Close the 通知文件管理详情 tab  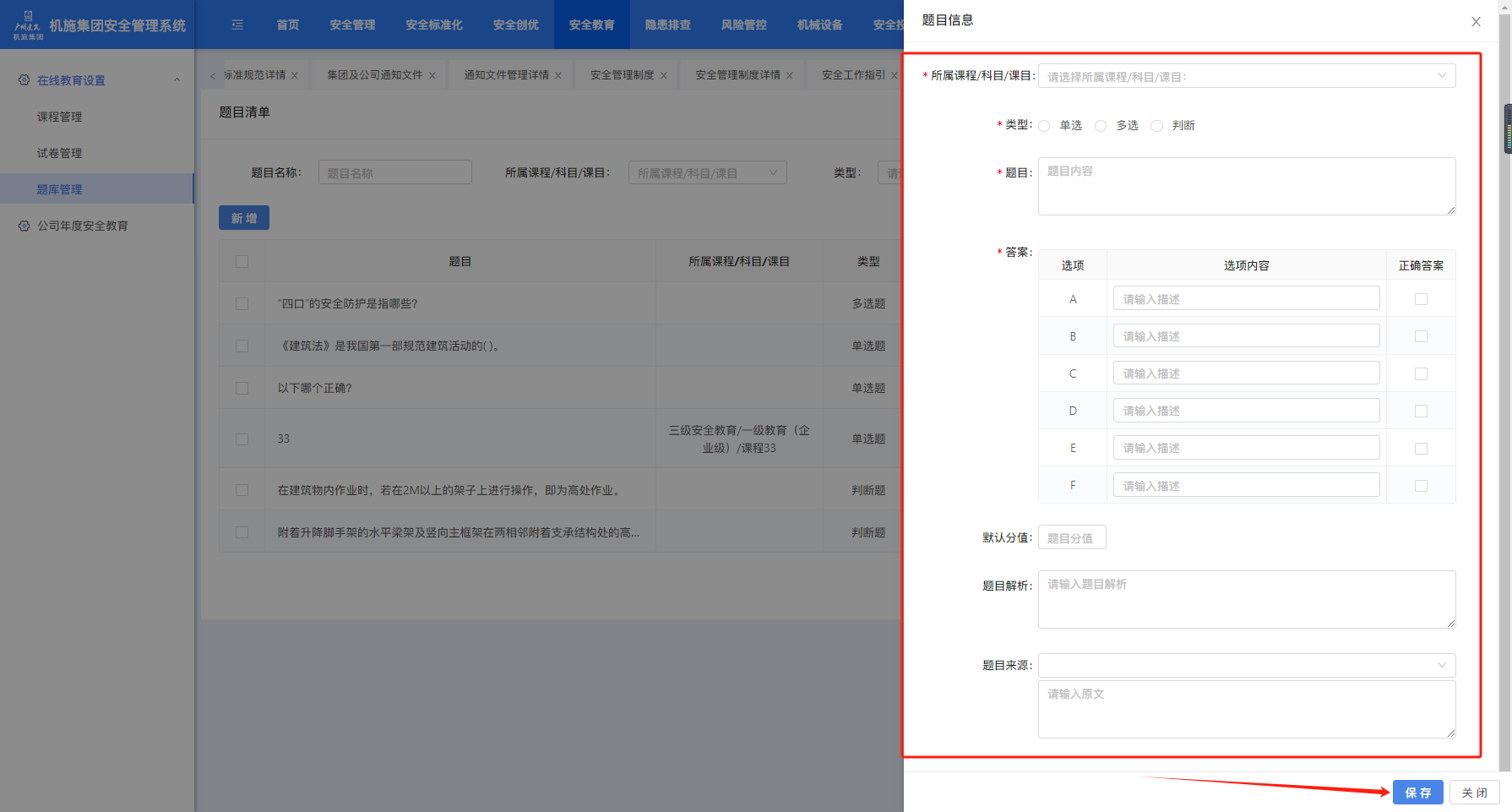(x=558, y=76)
